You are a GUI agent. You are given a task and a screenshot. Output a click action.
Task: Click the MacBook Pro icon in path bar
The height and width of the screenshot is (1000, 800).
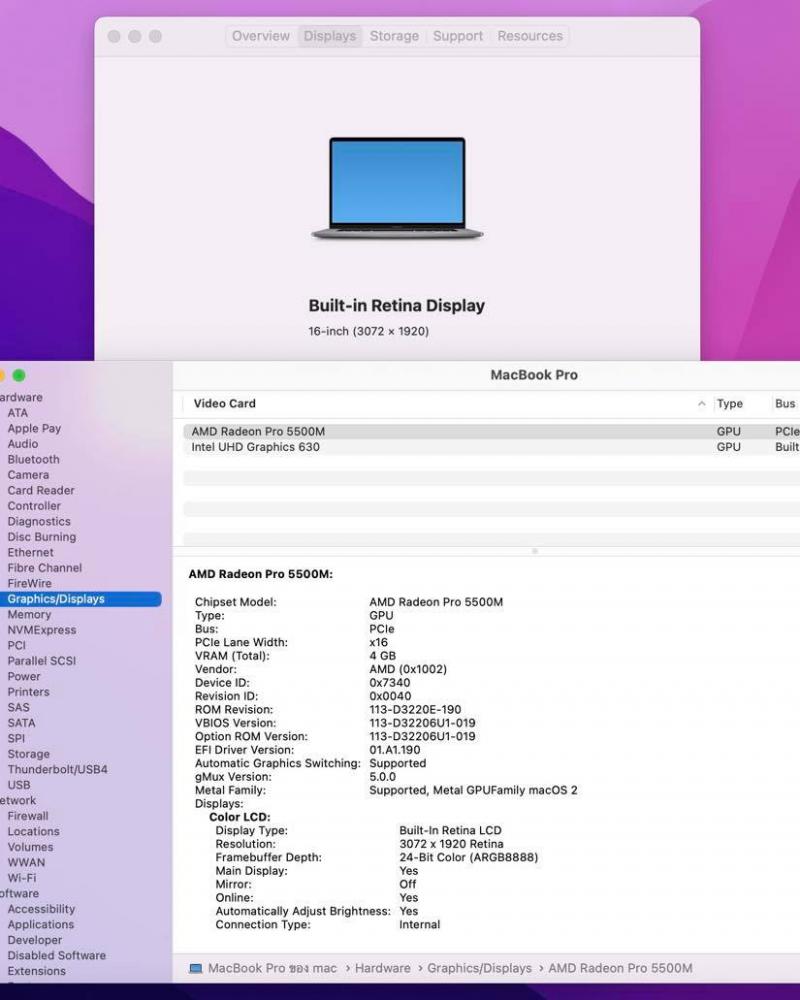pos(196,968)
